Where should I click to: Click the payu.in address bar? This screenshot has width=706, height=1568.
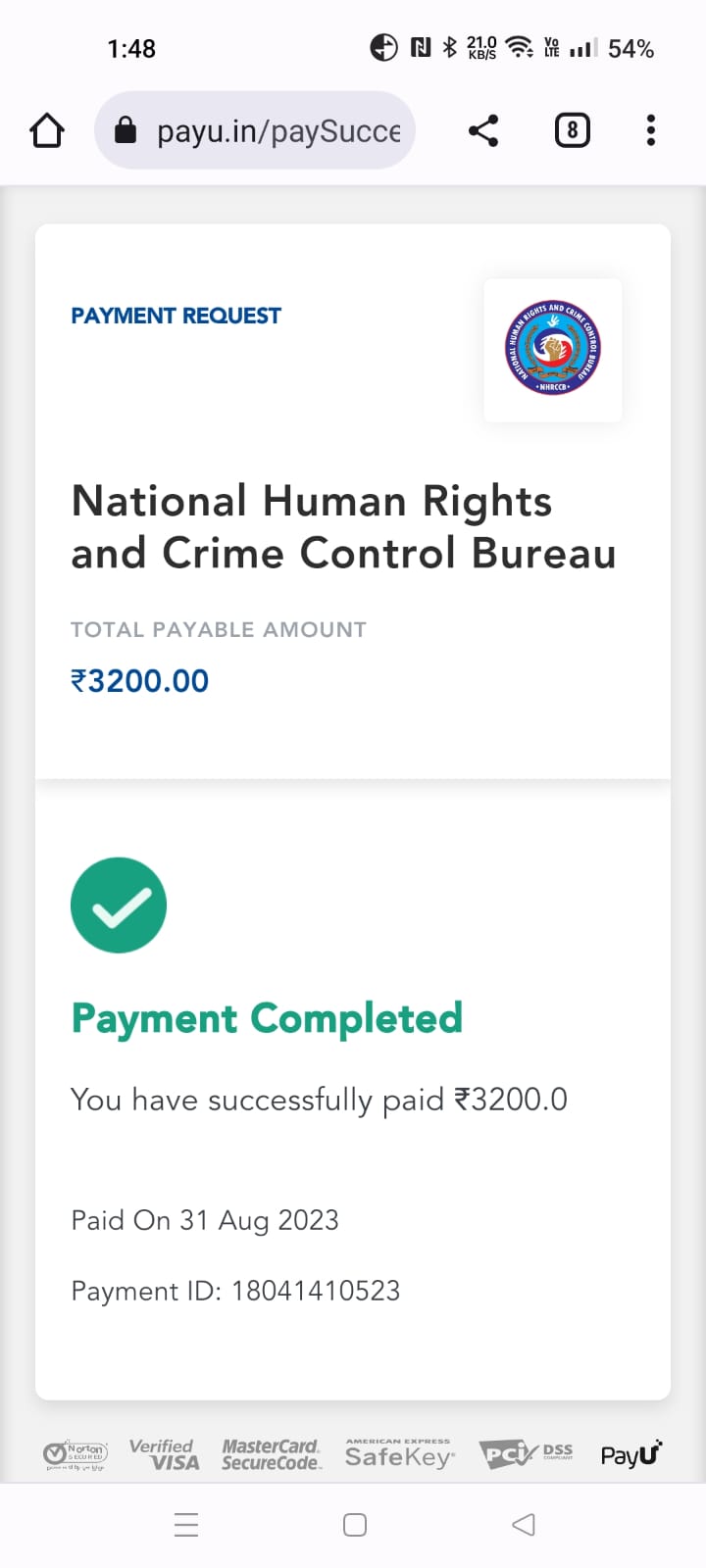(278, 131)
